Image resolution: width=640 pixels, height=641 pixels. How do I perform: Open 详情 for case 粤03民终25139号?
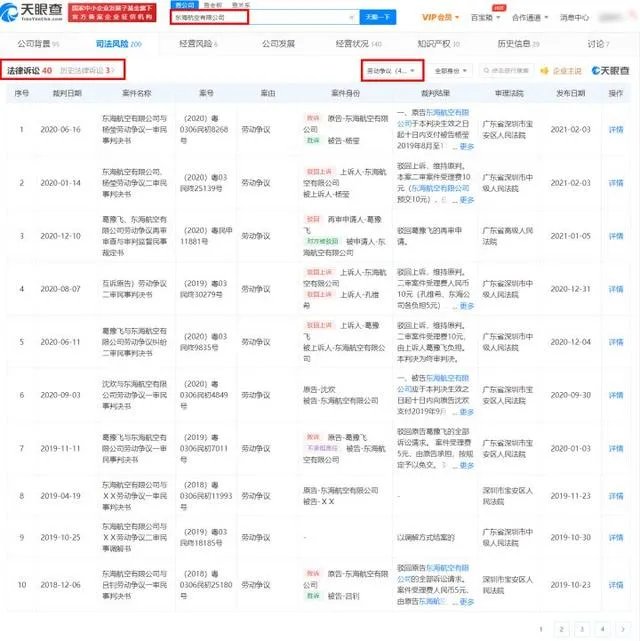[616, 183]
